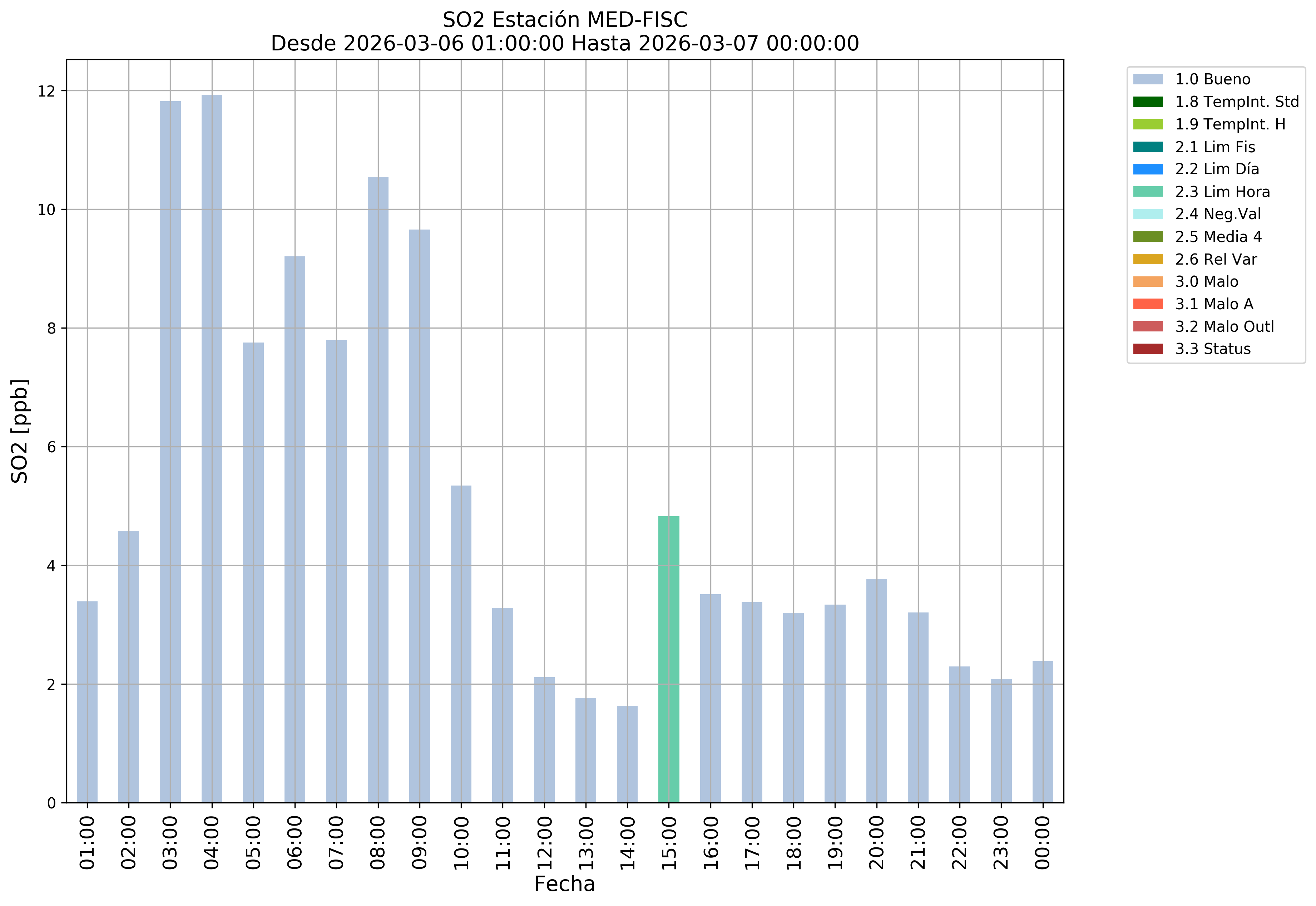Viewport: 1316px width, 906px height.
Task: Click the Fecha x-axis label
Action: (565, 884)
